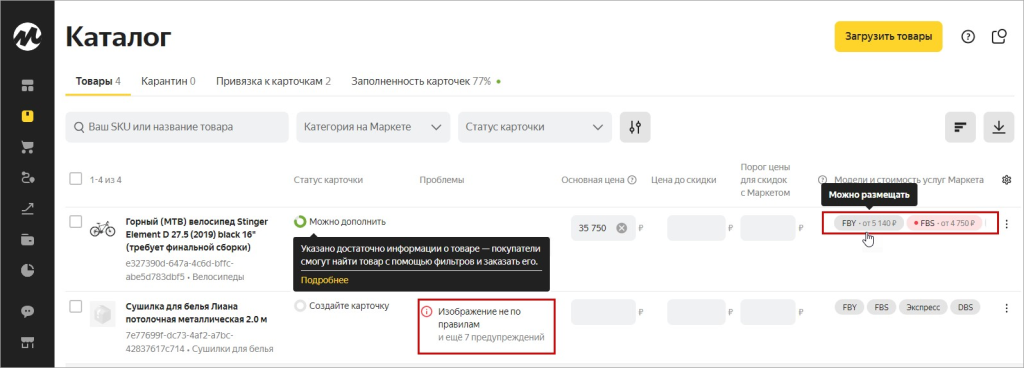
Task: Click the sort list icon button
Action: pos(960,127)
